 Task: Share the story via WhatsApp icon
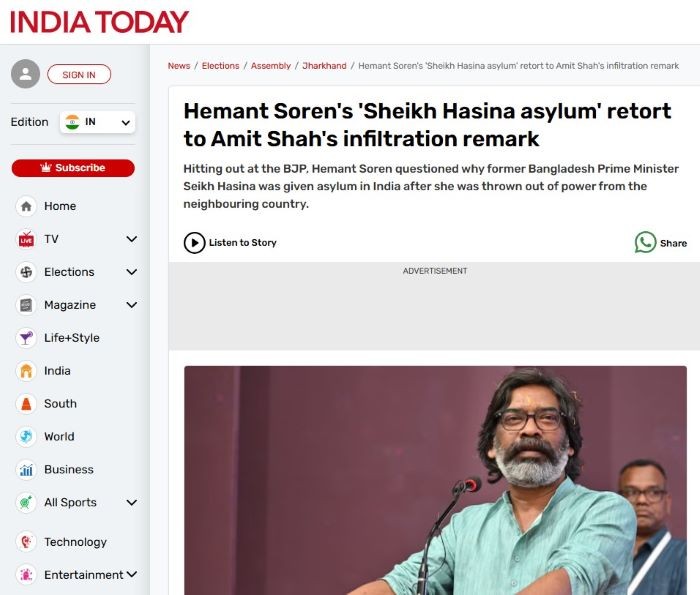[x=646, y=242]
